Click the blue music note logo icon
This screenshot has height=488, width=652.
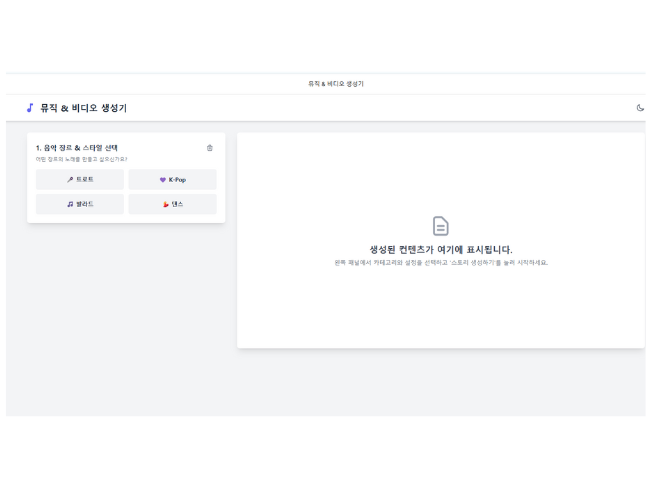(30, 108)
